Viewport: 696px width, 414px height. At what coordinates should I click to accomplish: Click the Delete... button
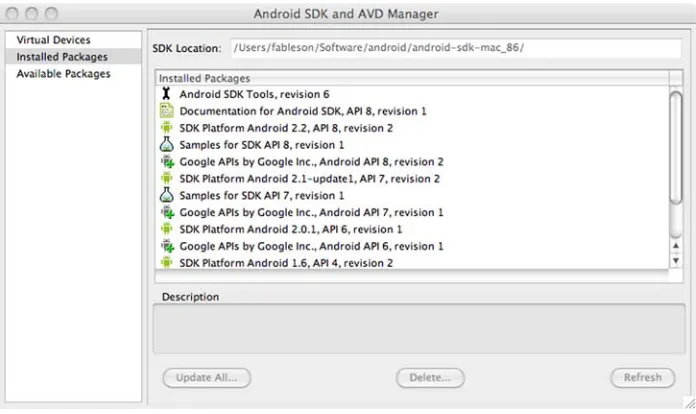click(x=430, y=378)
